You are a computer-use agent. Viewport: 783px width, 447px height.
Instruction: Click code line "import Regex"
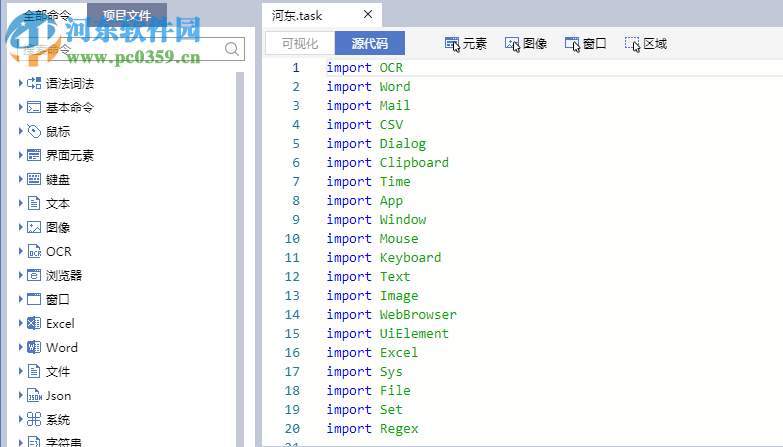coord(373,429)
